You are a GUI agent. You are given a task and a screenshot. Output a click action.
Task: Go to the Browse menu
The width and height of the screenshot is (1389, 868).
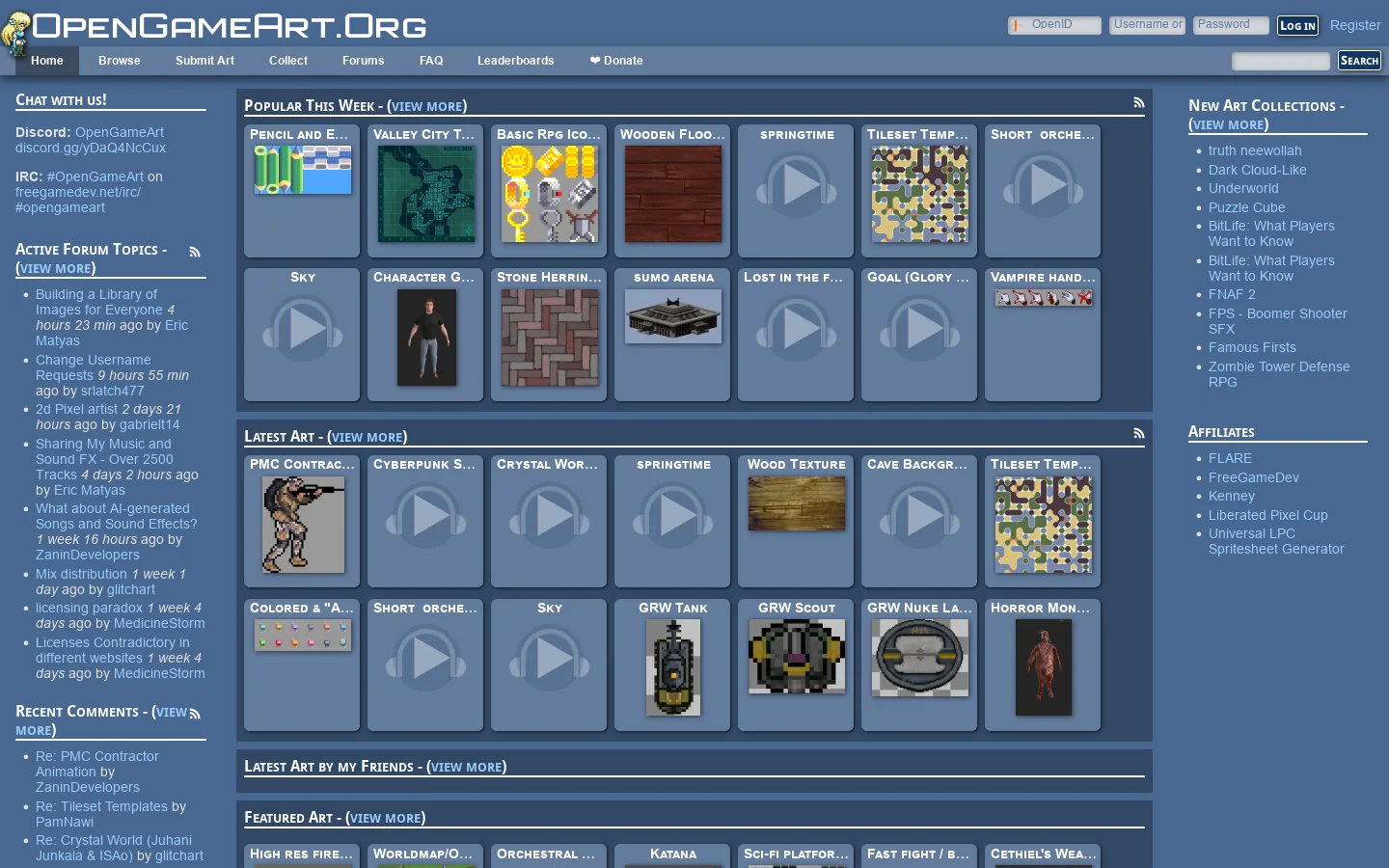[119, 61]
